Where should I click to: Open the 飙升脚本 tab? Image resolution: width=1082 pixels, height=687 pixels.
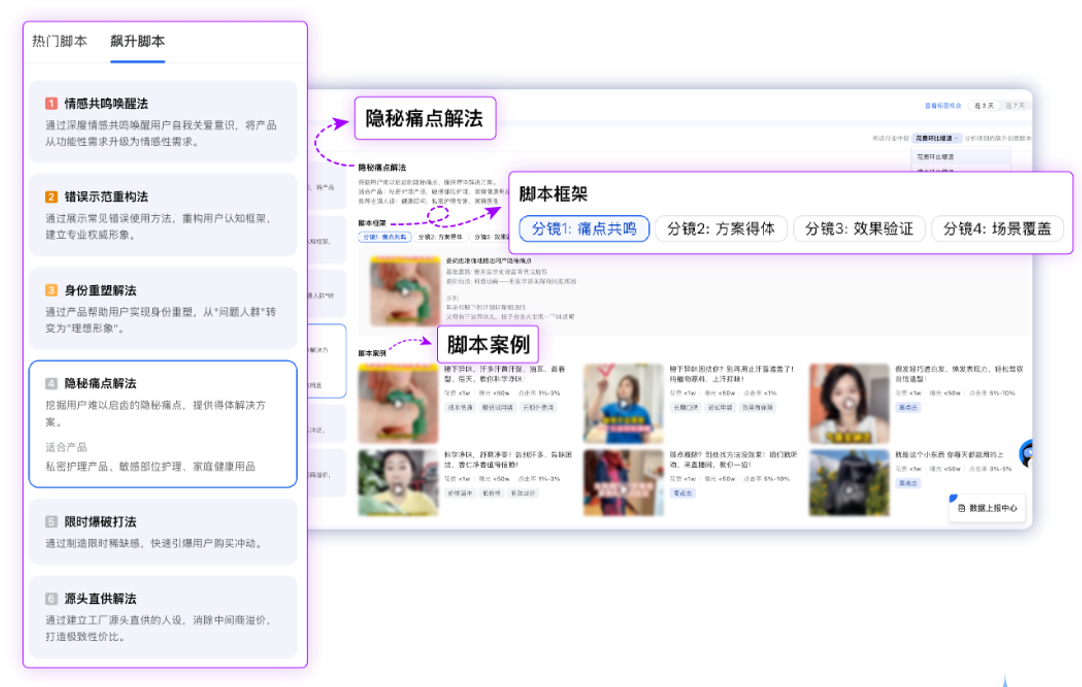pyautogui.click(x=138, y=42)
